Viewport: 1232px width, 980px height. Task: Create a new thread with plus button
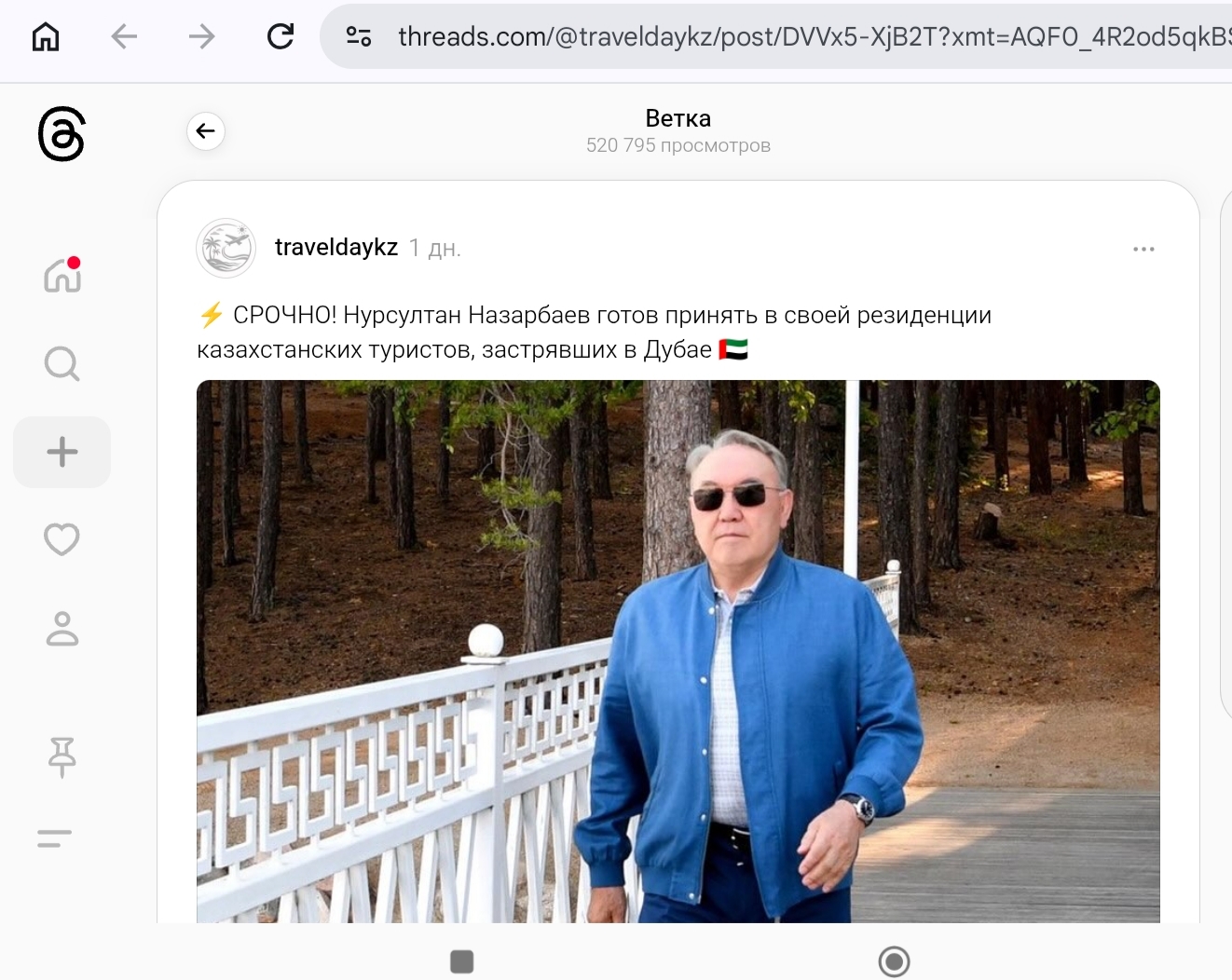click(x=62, y=452)
